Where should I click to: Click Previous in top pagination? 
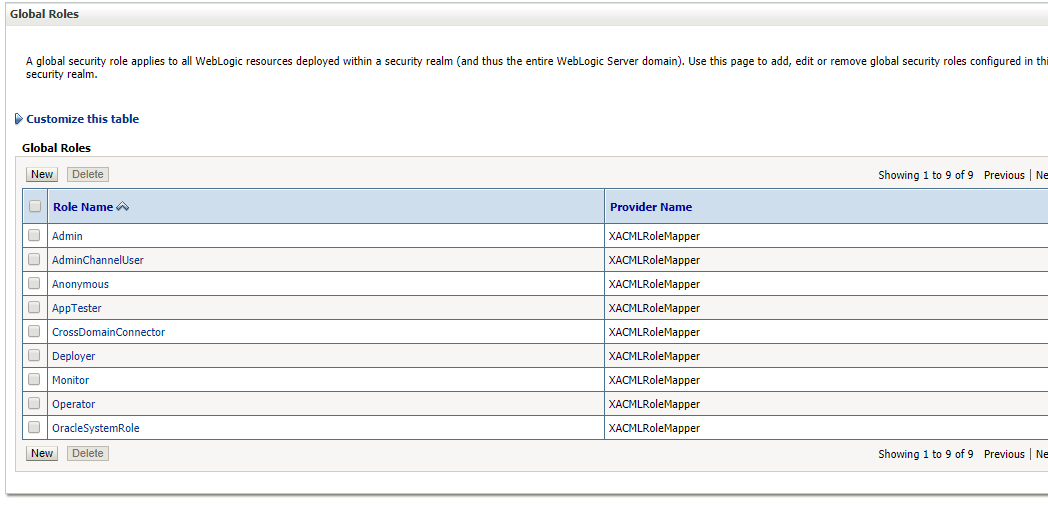(x=1004, y=175)
